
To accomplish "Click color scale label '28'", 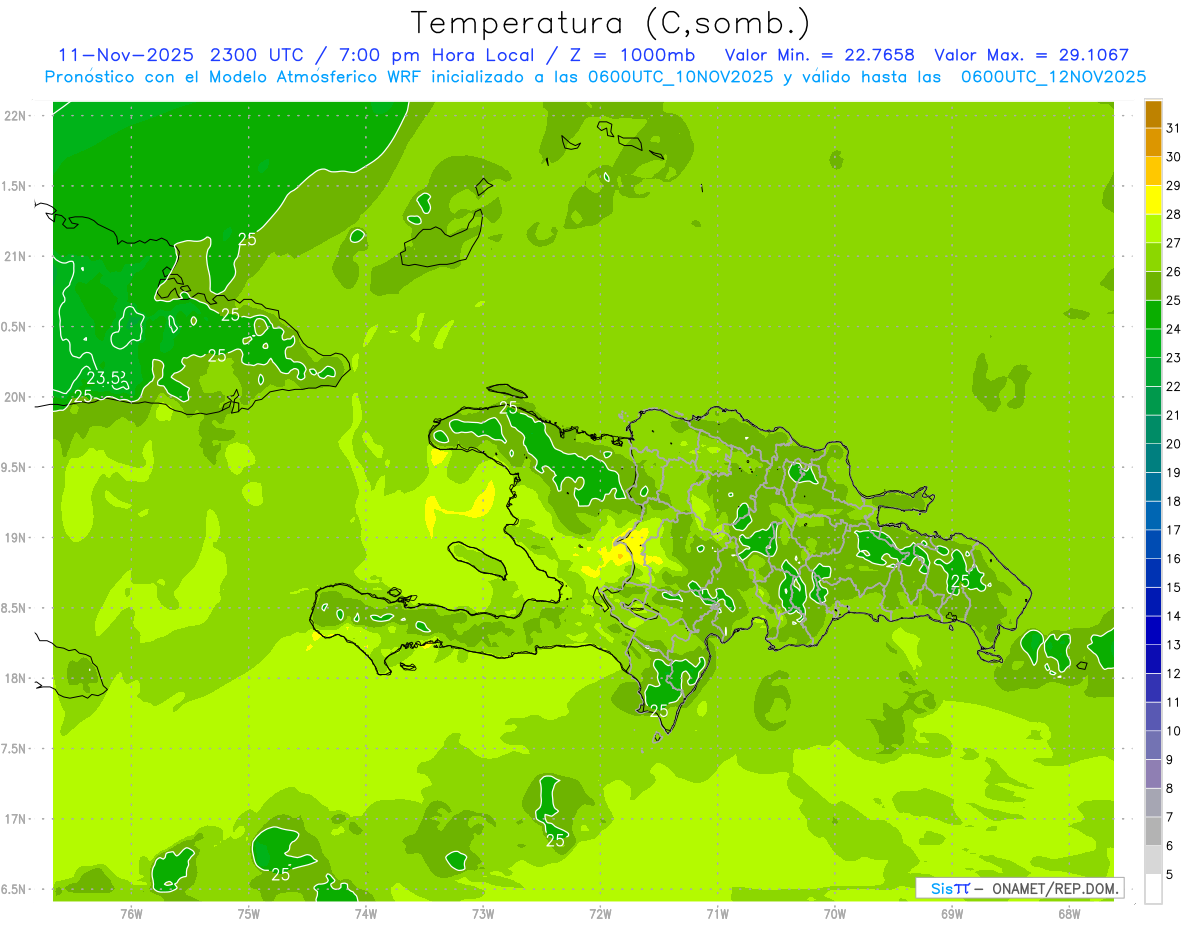I will [x=1174, y=214].
